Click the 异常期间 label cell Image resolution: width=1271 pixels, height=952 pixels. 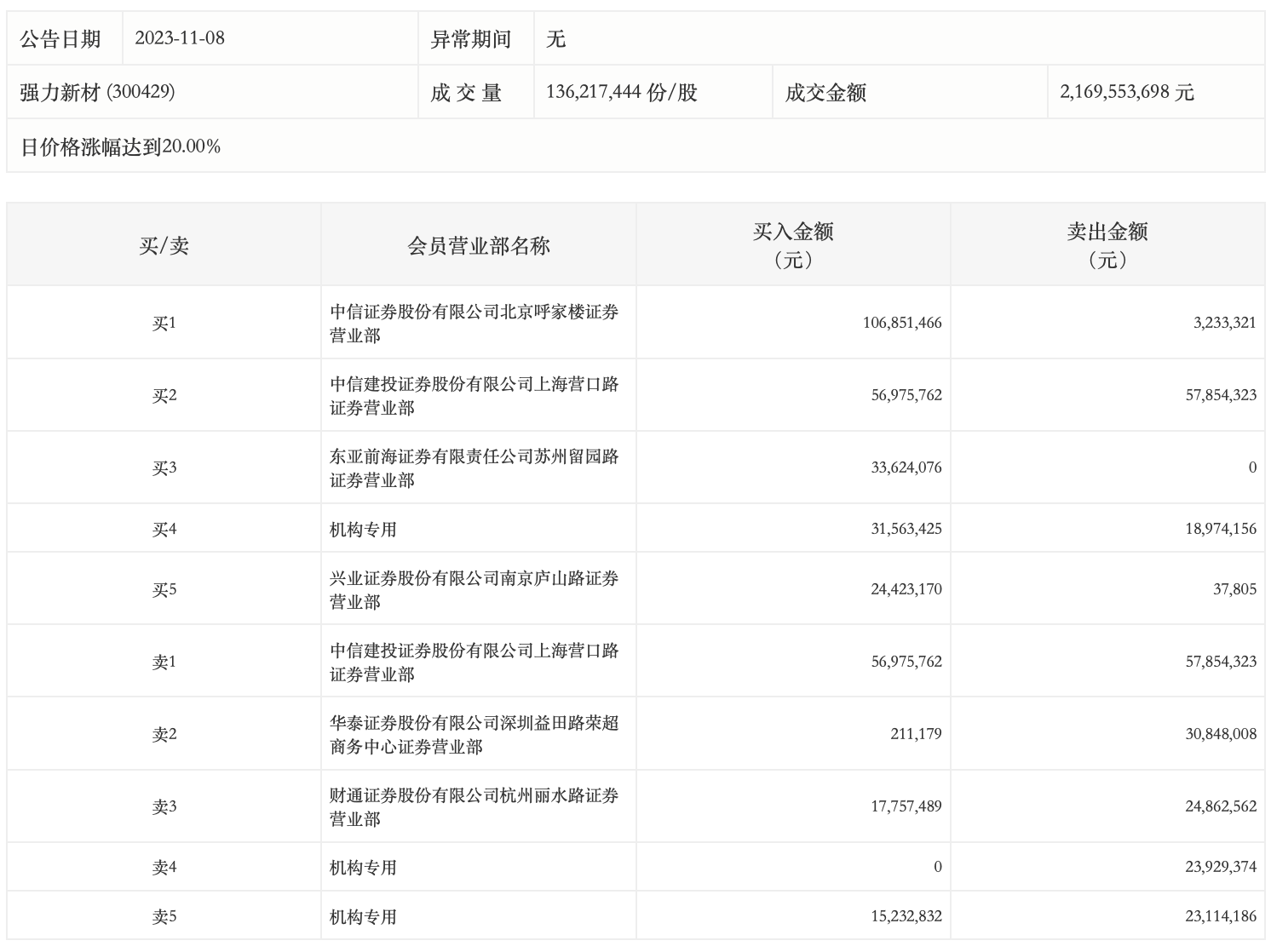(471, 38)
